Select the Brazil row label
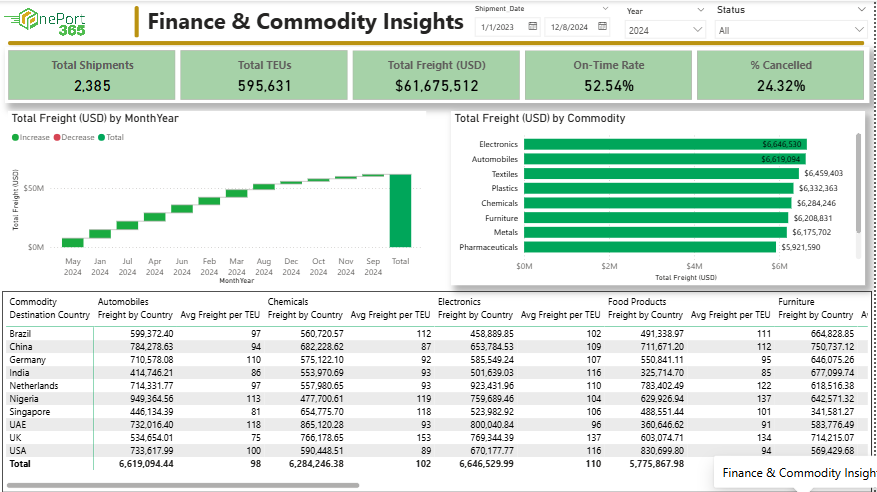 click(x=20, y=334)
